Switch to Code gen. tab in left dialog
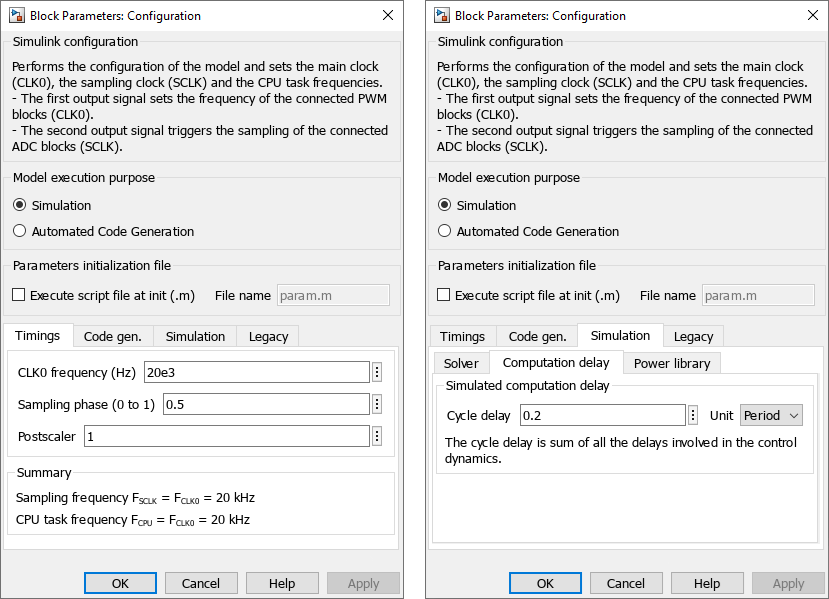The height and width of the screenshot is (599, 829). tap(113, 336)
